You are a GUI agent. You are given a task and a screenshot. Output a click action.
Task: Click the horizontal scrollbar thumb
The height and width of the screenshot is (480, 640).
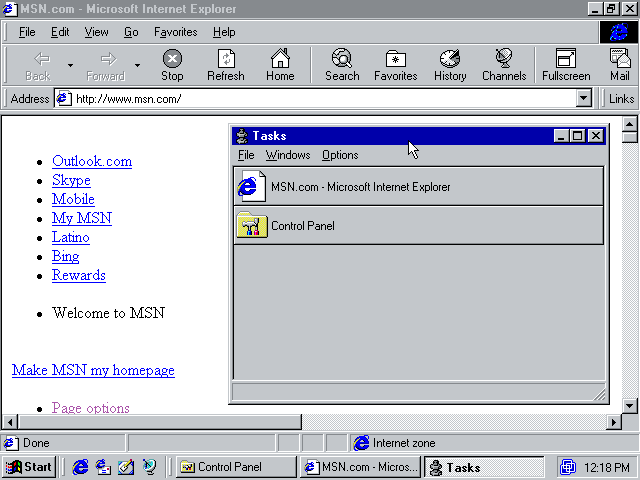[x=160, y=422]
